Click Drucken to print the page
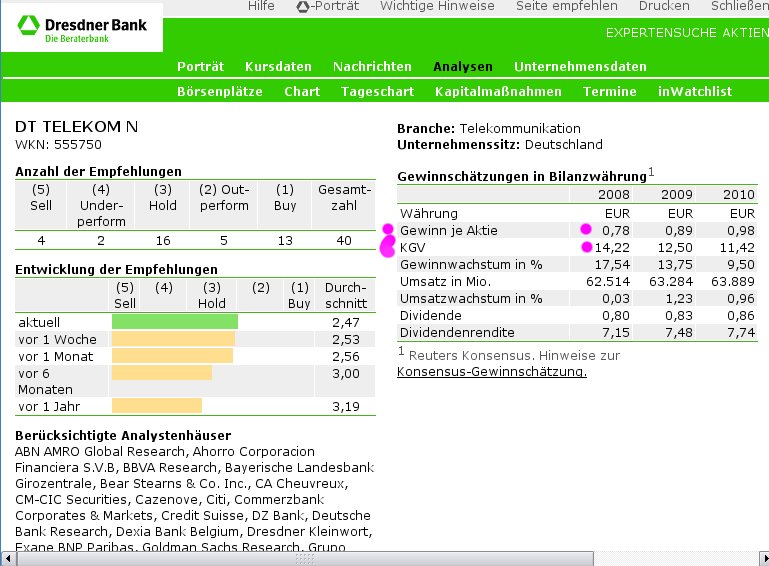 pos(664,6)
